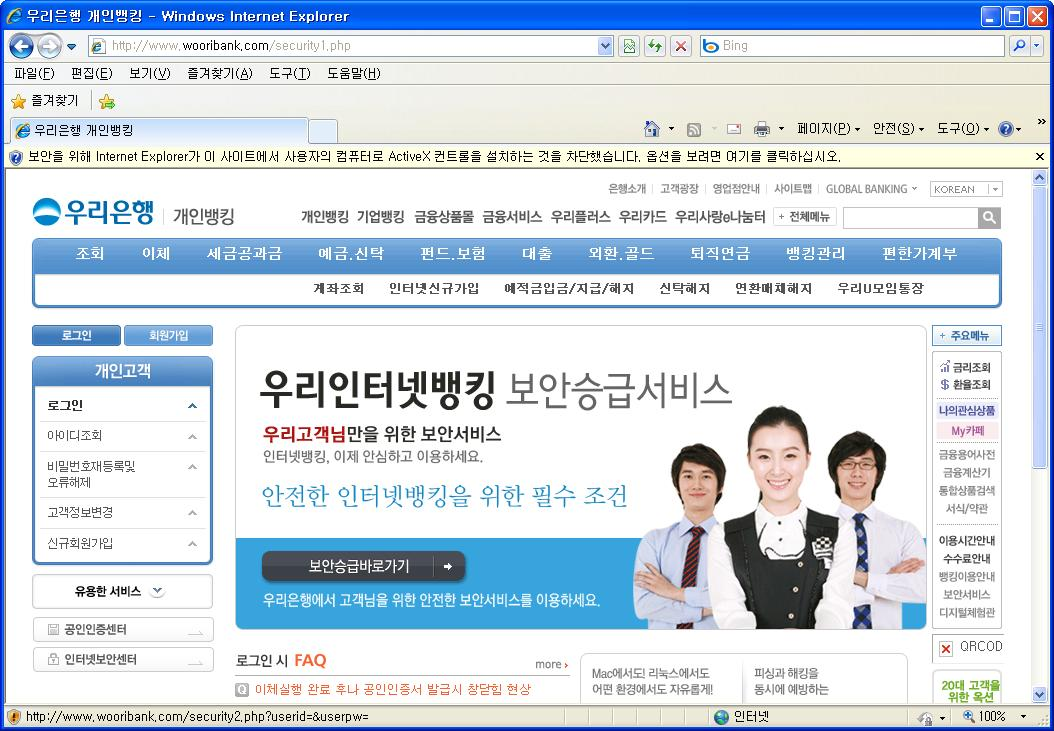Screen dimensions: 1054x731
Task: Click the My카페 link
Action: point(967,430)
